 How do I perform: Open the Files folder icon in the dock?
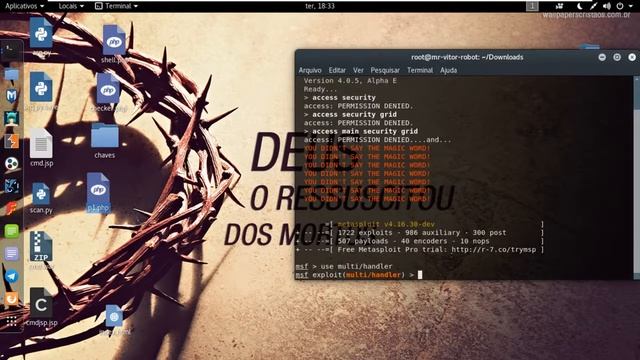pyautogui.click(x=11, y=74)
